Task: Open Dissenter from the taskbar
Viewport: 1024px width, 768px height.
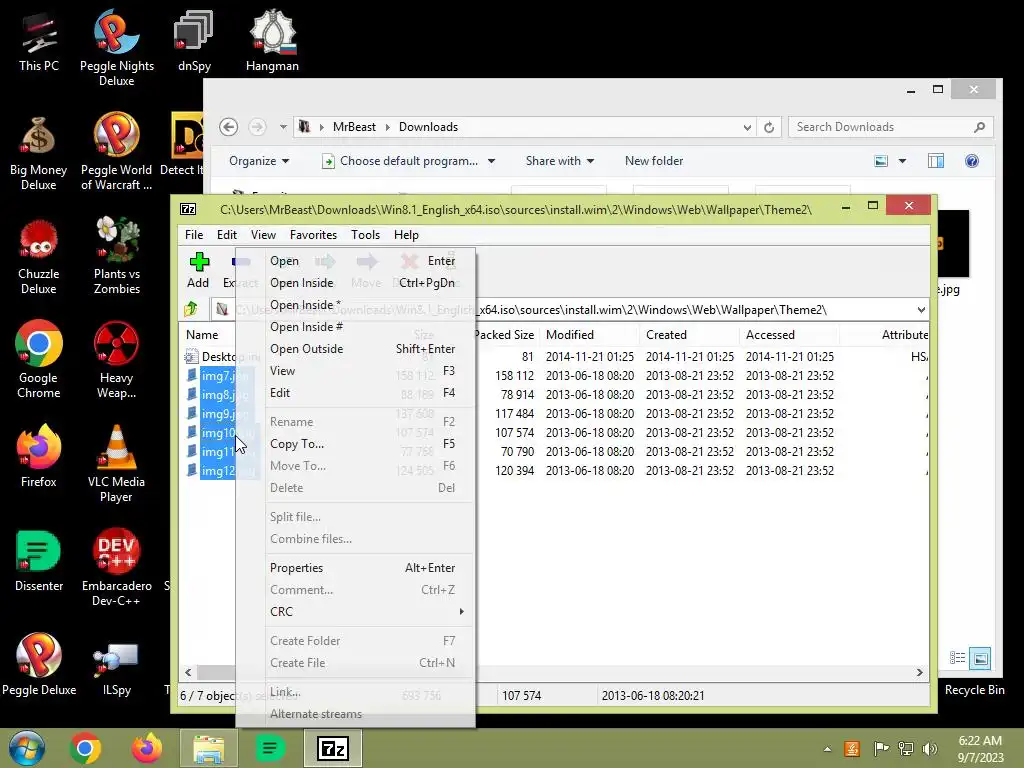Action: [x=270, y=748]
